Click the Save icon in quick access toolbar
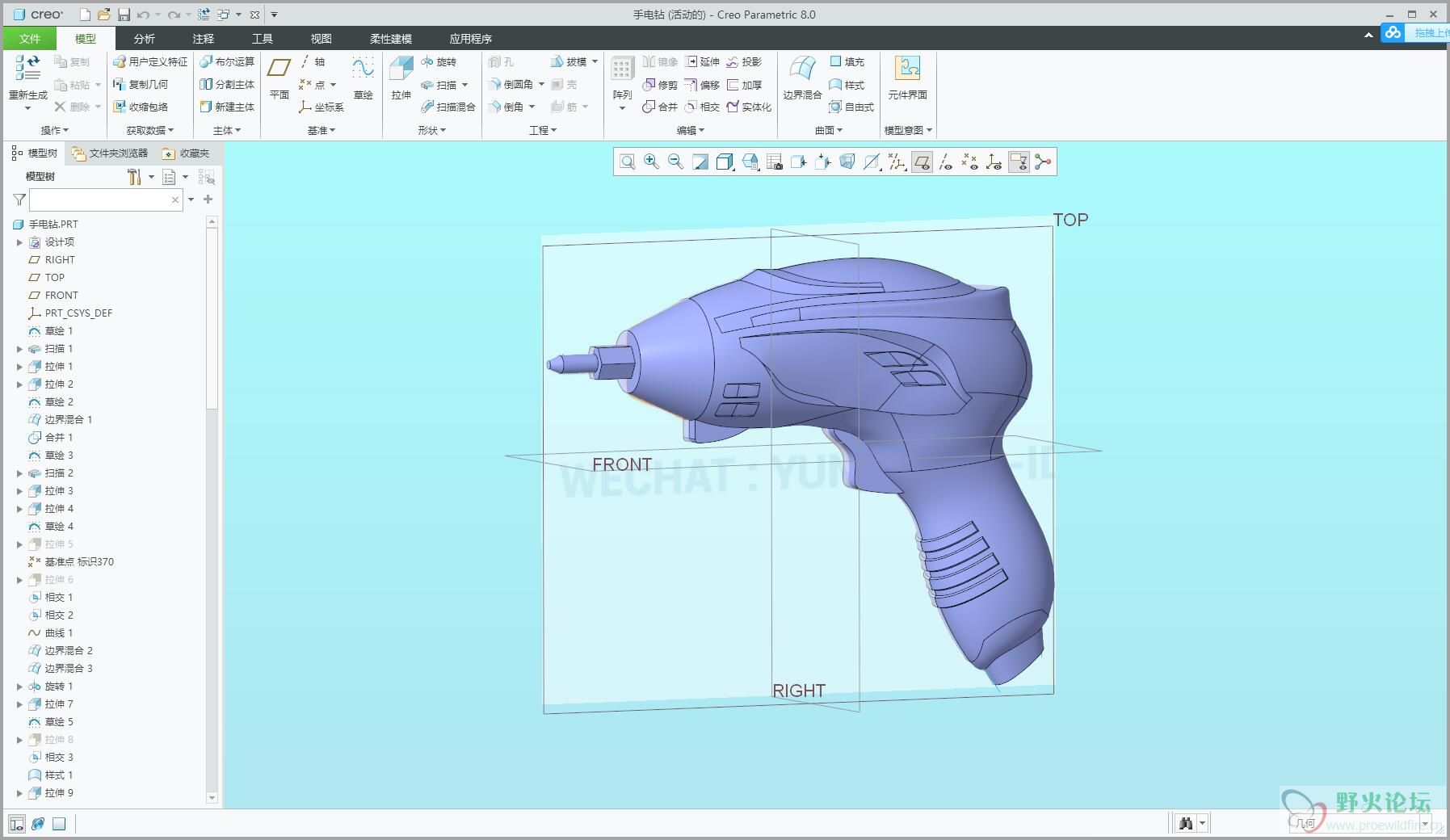 click(x=124, y=15)
